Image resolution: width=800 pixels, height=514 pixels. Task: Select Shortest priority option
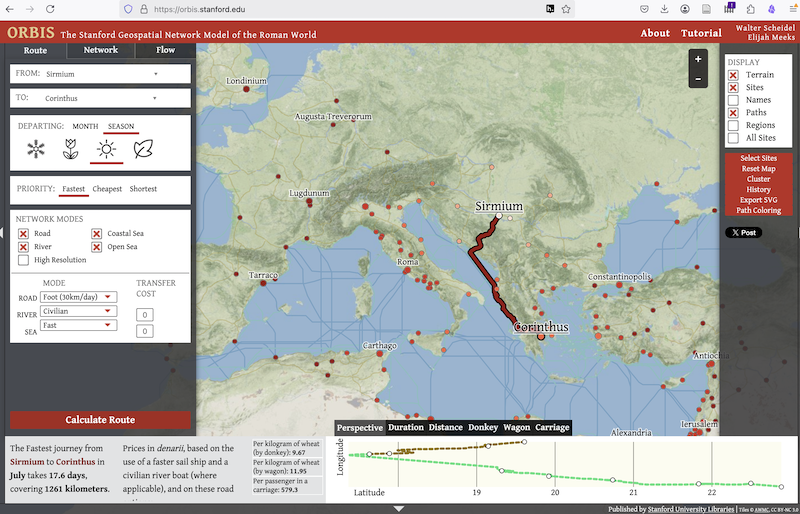click(143, 189)
